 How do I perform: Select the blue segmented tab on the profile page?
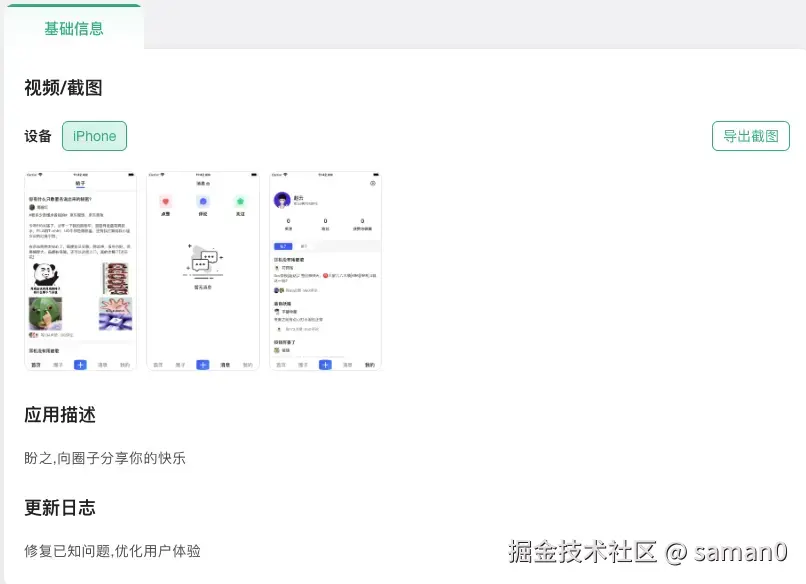tap(283, 244)
